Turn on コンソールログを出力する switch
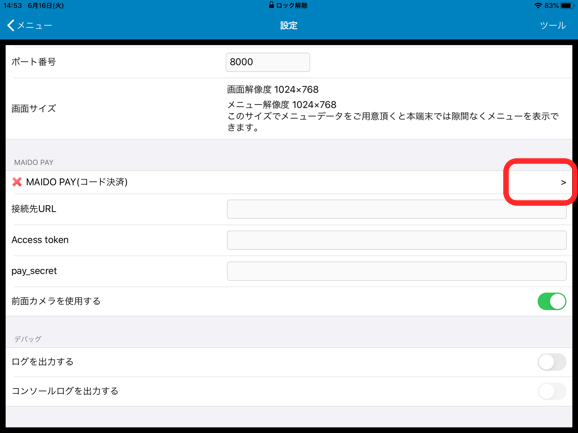 click(551, 391)
